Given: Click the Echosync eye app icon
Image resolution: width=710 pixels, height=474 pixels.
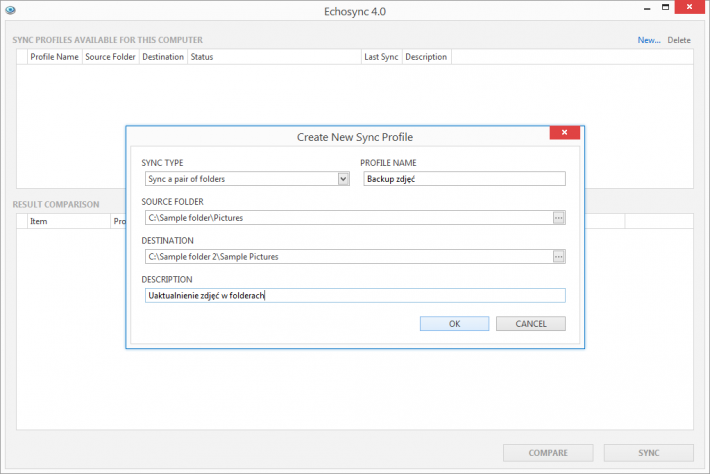Looking at the screenshot, I should [10, 10].
